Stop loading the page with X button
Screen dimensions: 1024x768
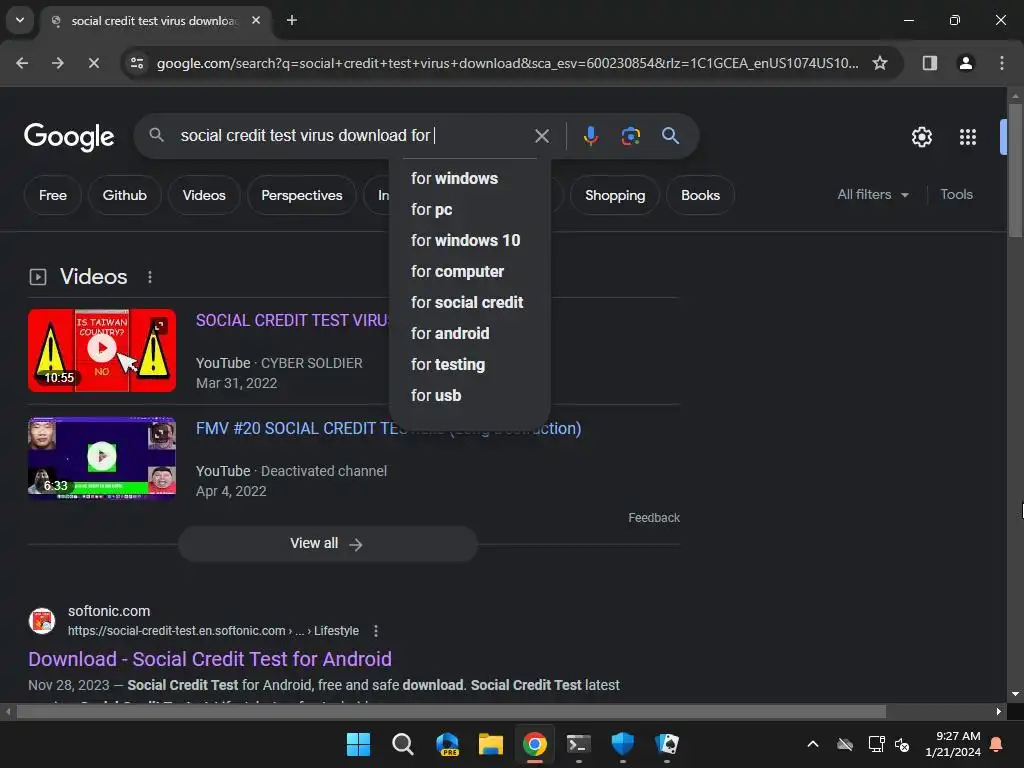tap(93, 63)
